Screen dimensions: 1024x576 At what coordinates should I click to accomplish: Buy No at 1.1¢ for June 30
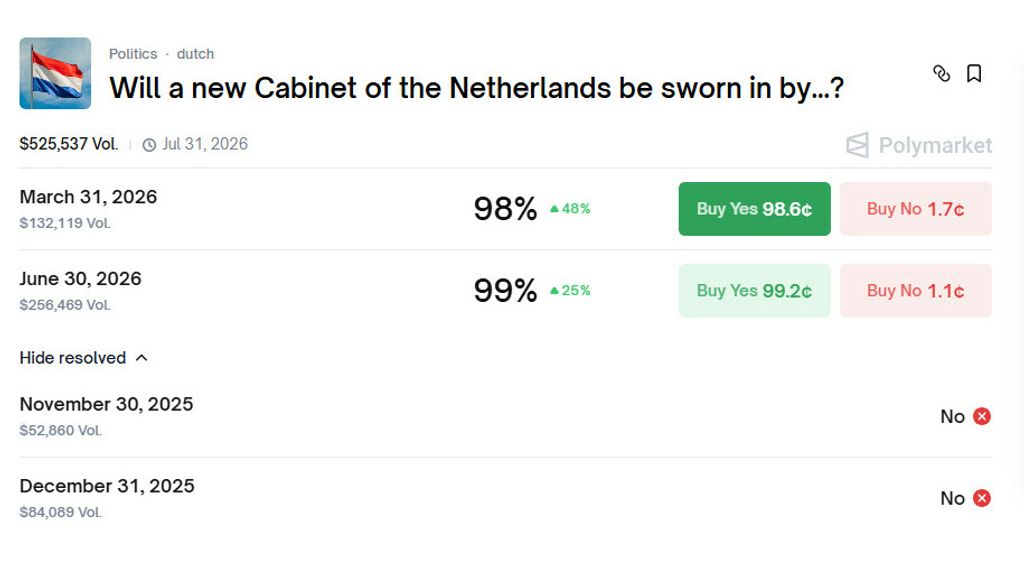[x=915, y=291]
